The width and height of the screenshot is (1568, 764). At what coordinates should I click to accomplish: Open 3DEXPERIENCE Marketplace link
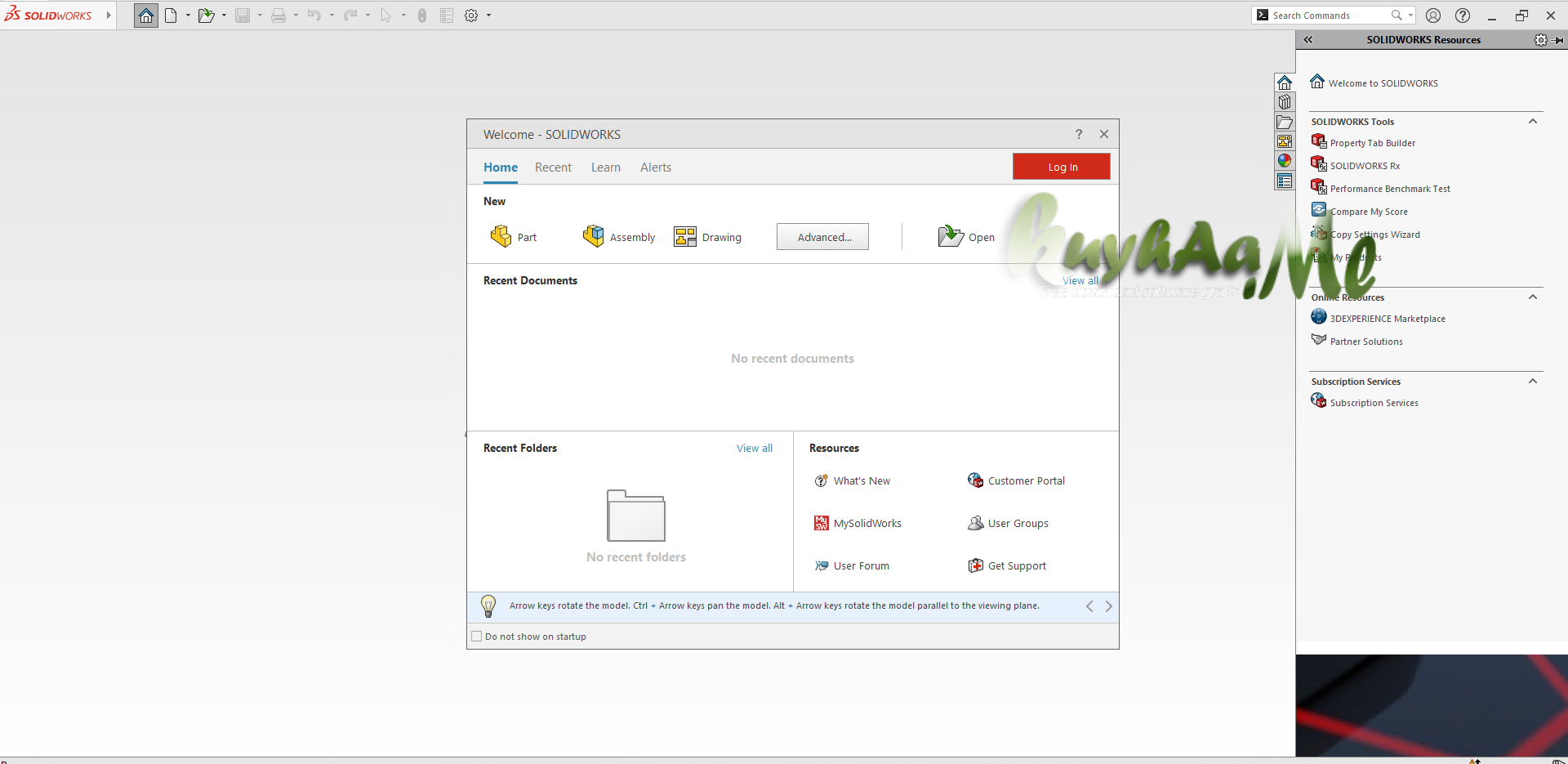1379,318
